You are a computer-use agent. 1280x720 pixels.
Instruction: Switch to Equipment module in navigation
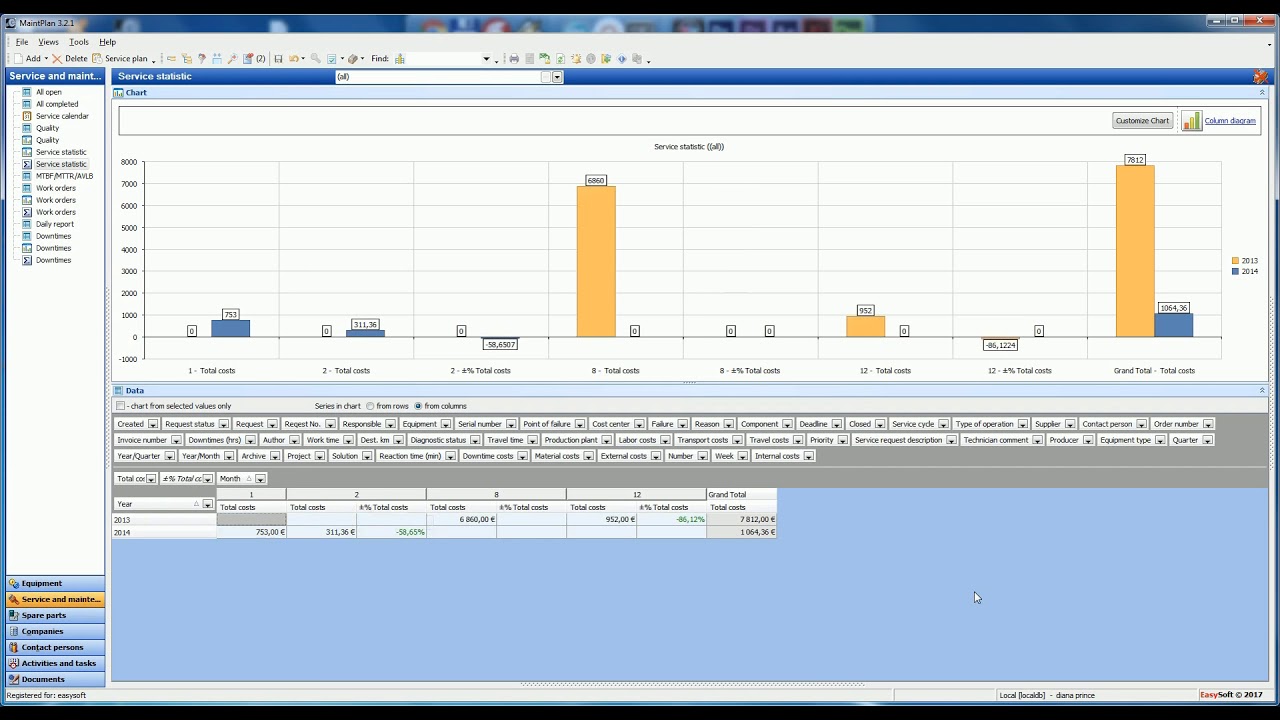[x=55, y=583]
